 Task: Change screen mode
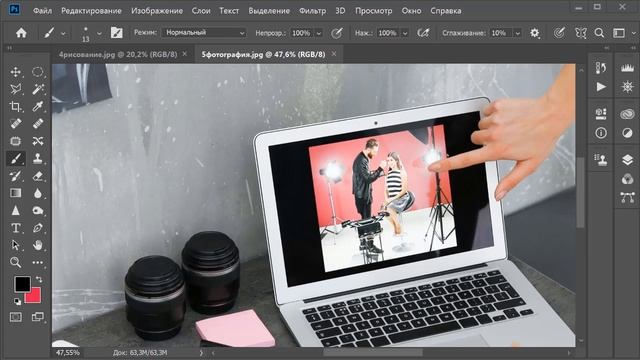click(x=38, y=317)
